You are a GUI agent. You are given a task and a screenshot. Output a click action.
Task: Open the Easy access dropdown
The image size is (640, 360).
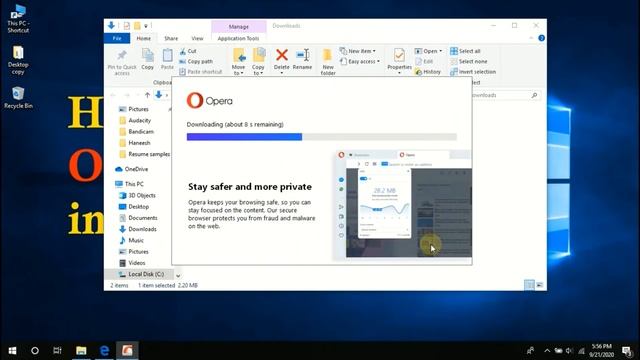click(x=360, y=61)
